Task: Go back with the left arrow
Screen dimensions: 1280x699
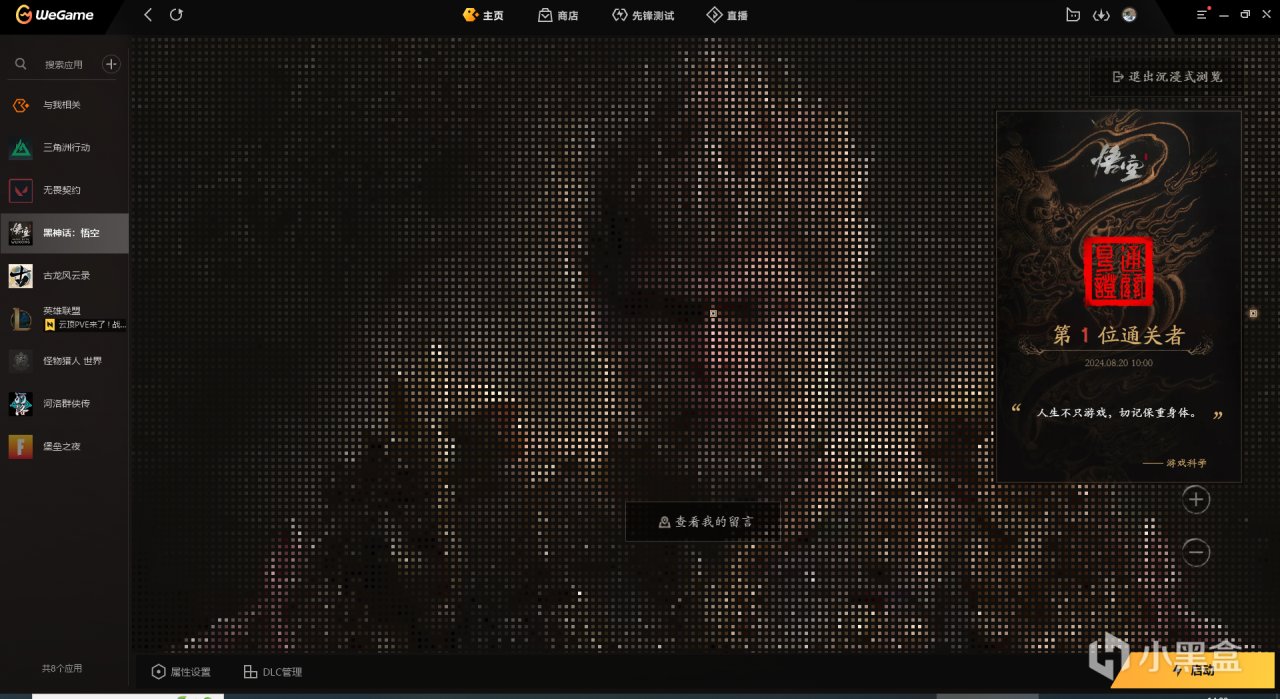Action: pyautogui.click(x=148, y=15)
